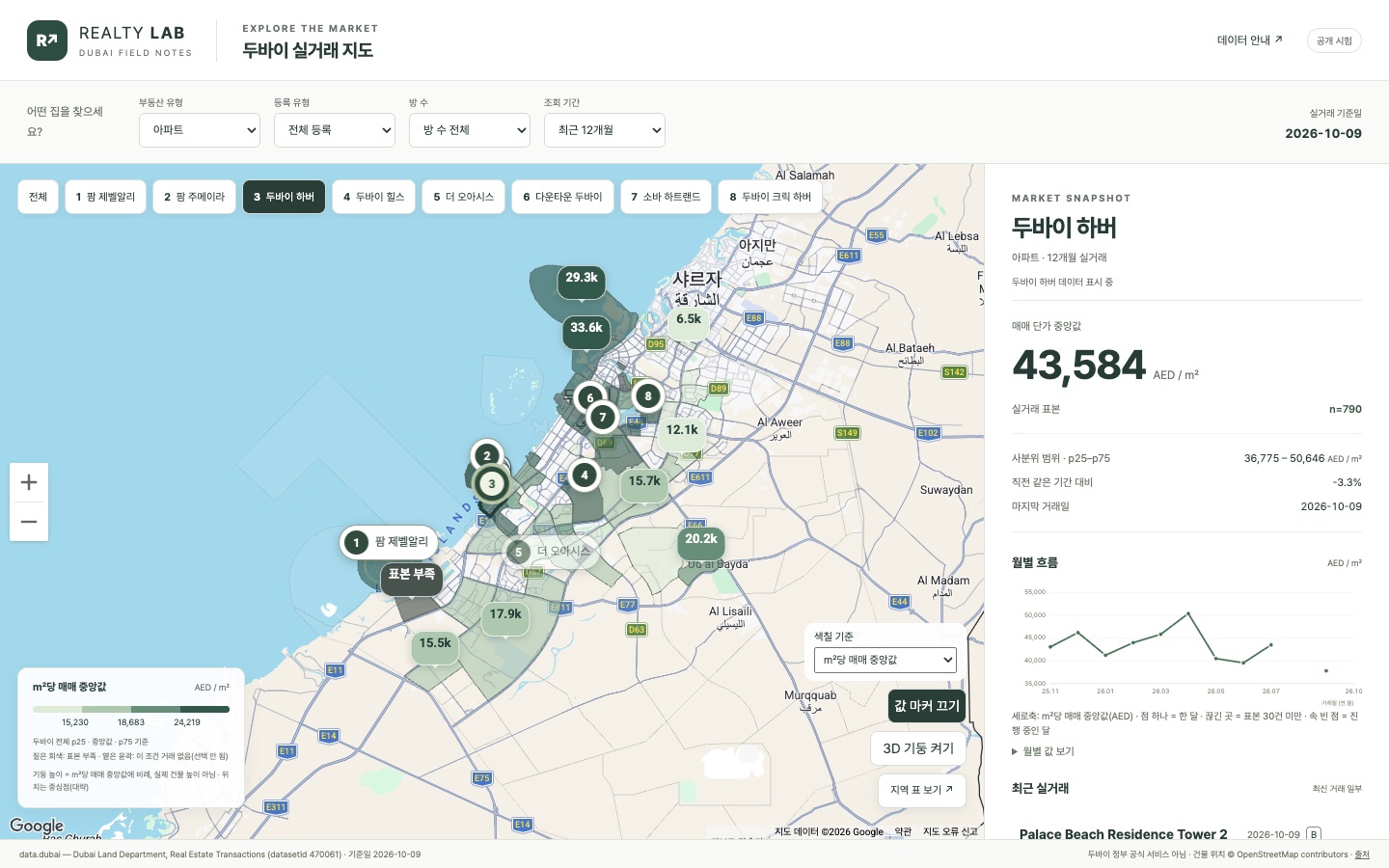Zoom in on the map
Screen dimensions: 1389x868
(x=29, y=482)
